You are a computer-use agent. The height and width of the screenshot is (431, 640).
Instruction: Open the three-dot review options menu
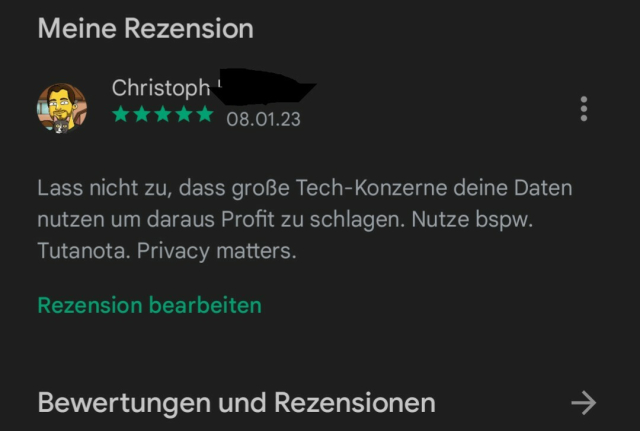tap(584, 109)
